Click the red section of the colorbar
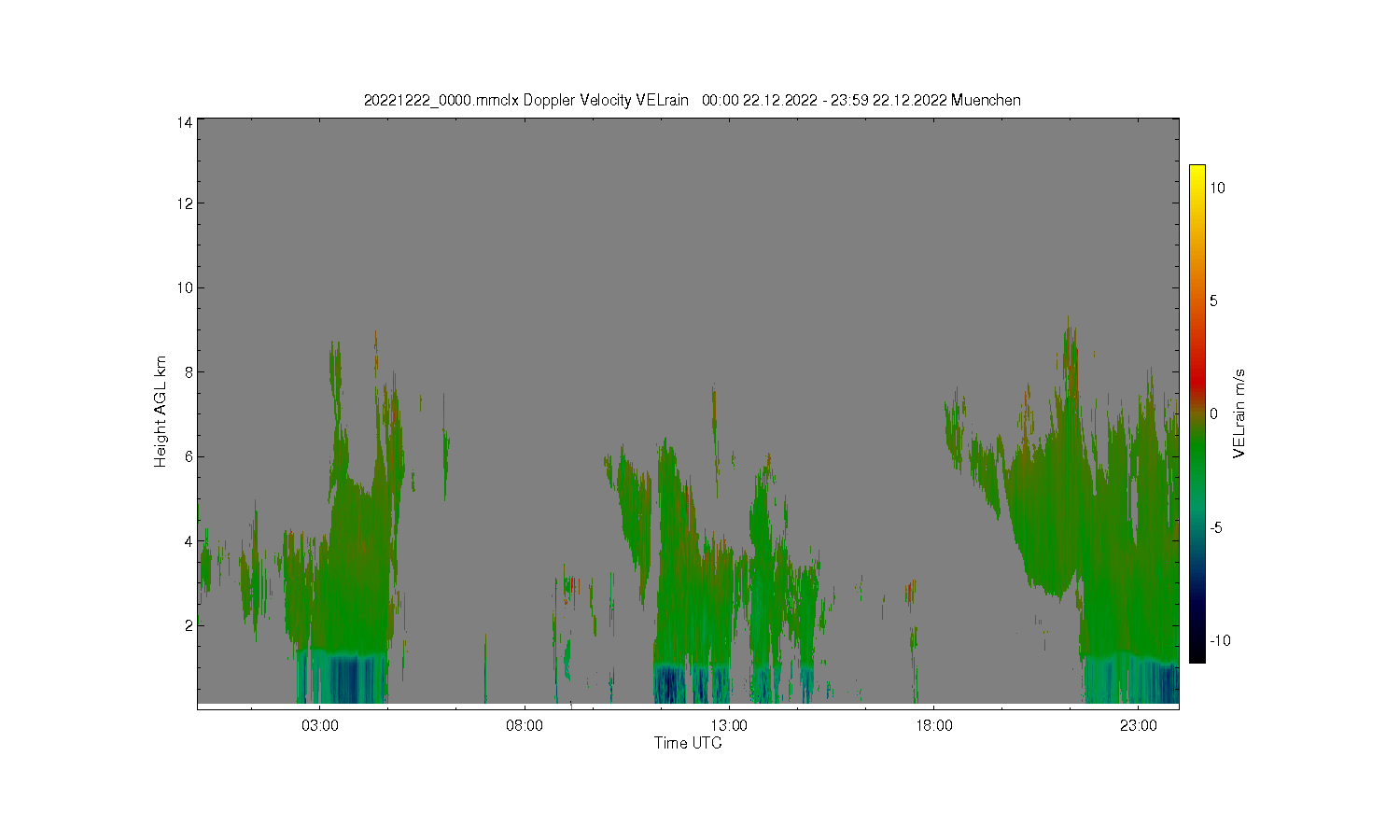Viewport: 1400px width, 840px height. pyautogui.click(x=1197, y=378)
